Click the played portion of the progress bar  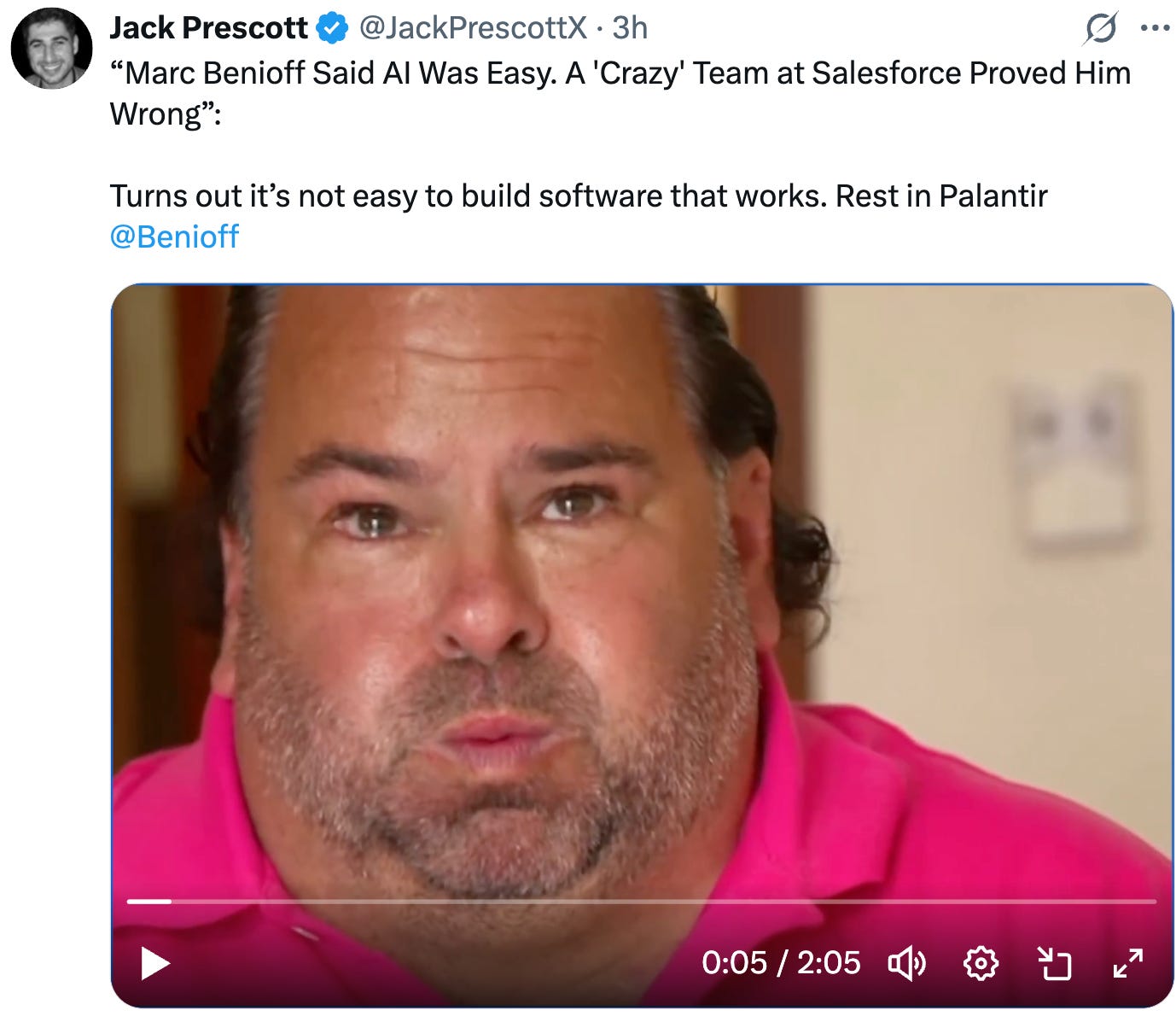(149, 901)
